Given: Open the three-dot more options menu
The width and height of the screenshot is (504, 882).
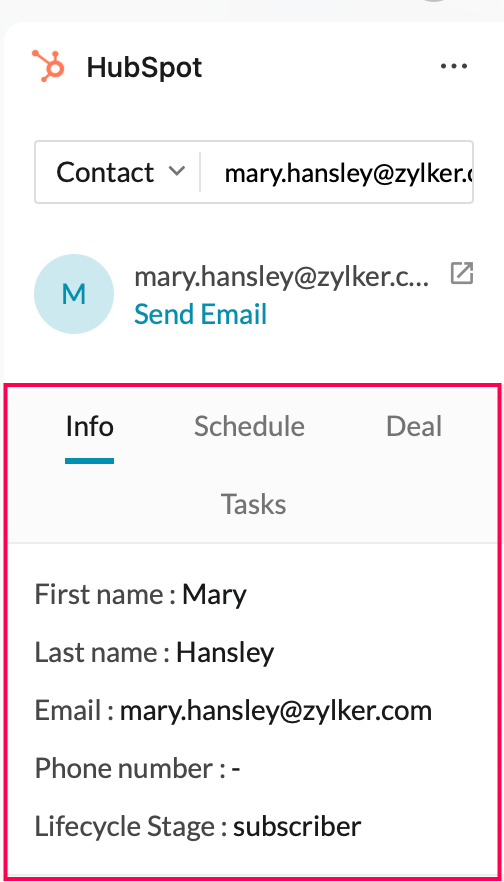Looking at the screenshot, I should click(454, 66).
